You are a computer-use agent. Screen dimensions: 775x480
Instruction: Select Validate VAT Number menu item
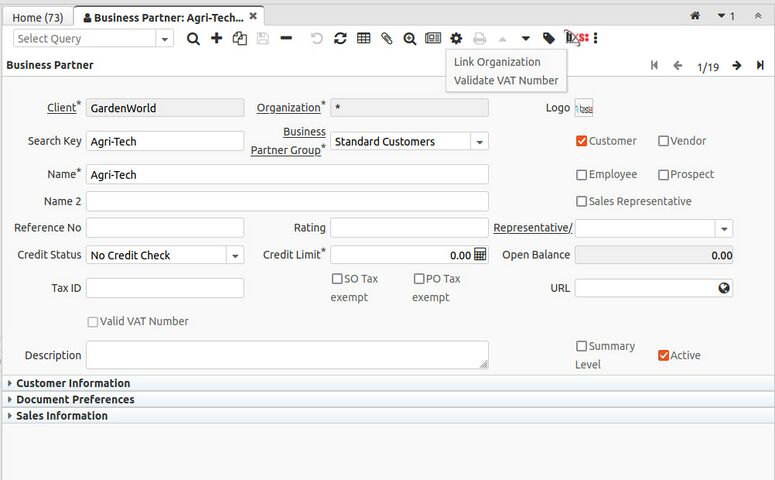505,80
